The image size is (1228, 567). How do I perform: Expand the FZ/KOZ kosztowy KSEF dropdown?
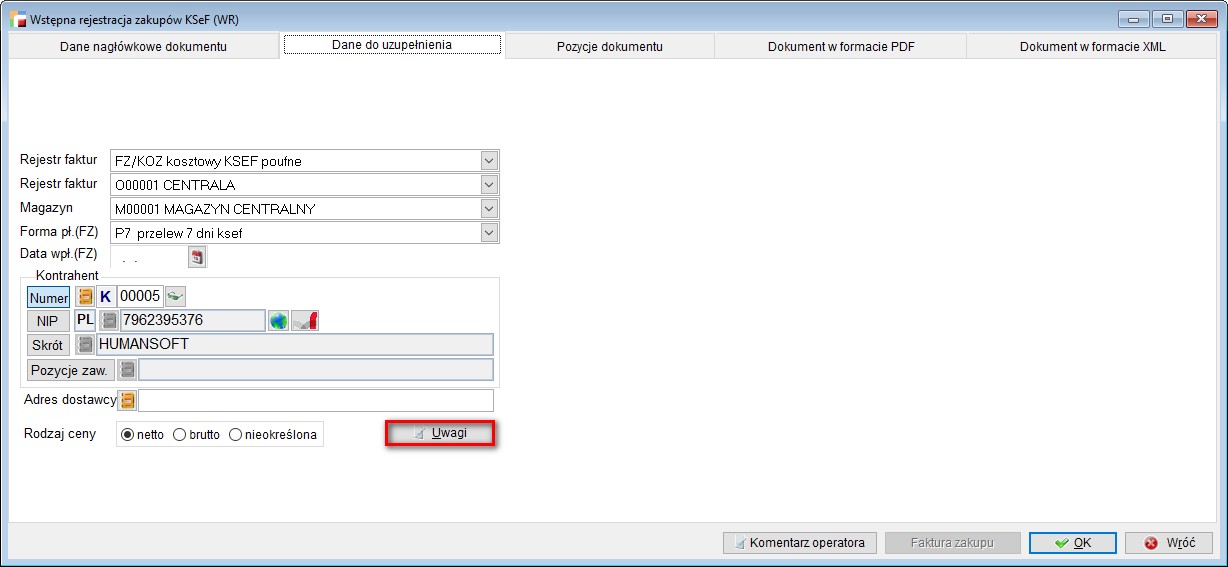(488, 161)
